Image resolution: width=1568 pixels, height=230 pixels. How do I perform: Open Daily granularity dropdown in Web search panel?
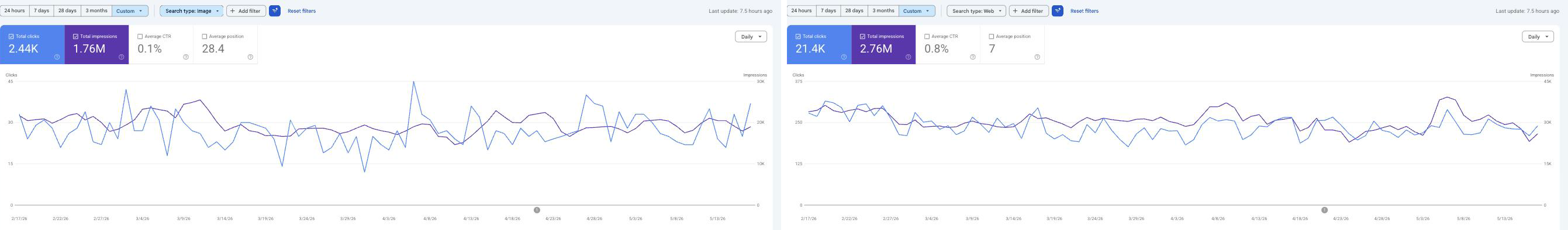1538,37
